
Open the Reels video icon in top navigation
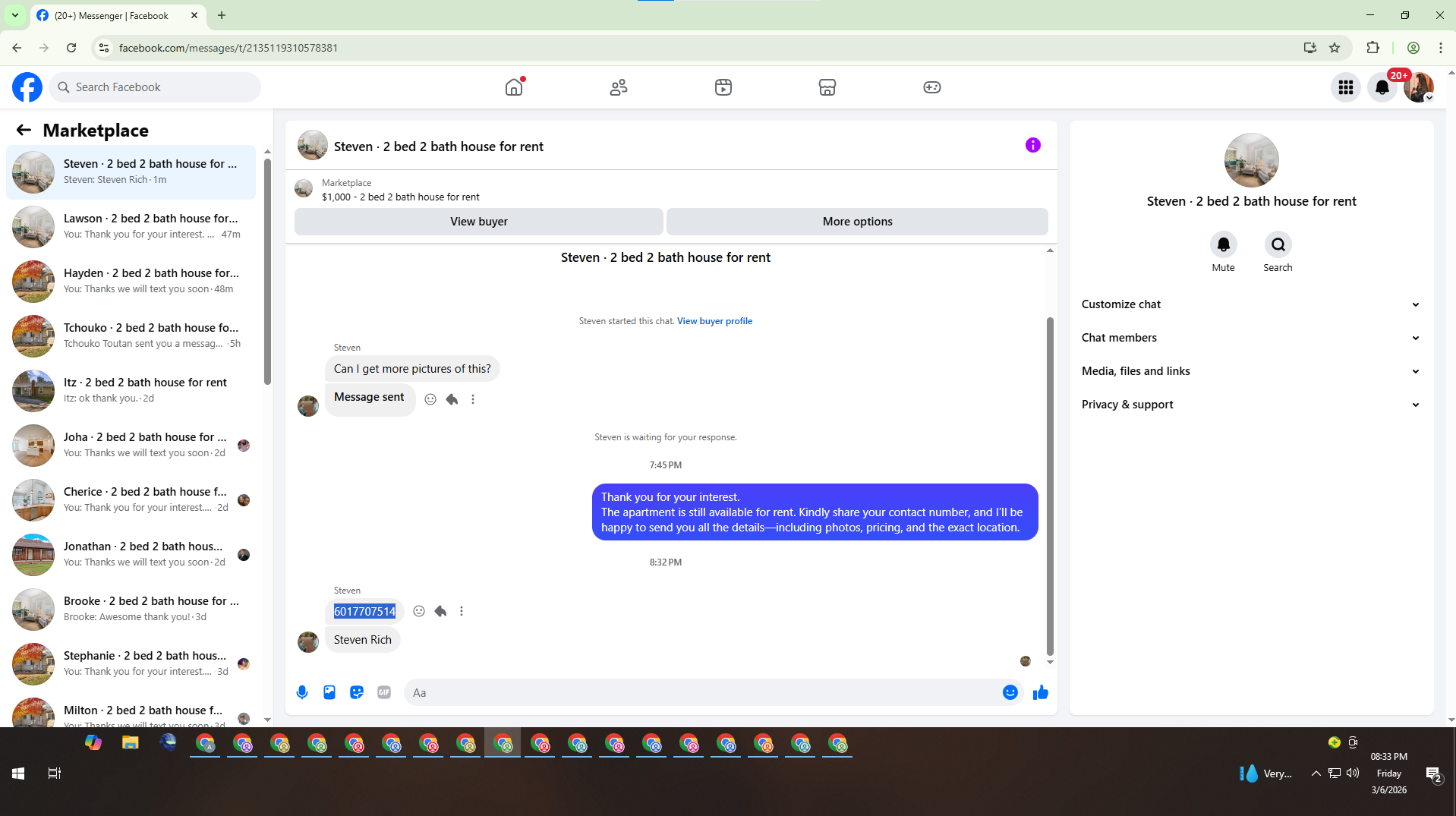pyautogui.click(x=723, y=87)
